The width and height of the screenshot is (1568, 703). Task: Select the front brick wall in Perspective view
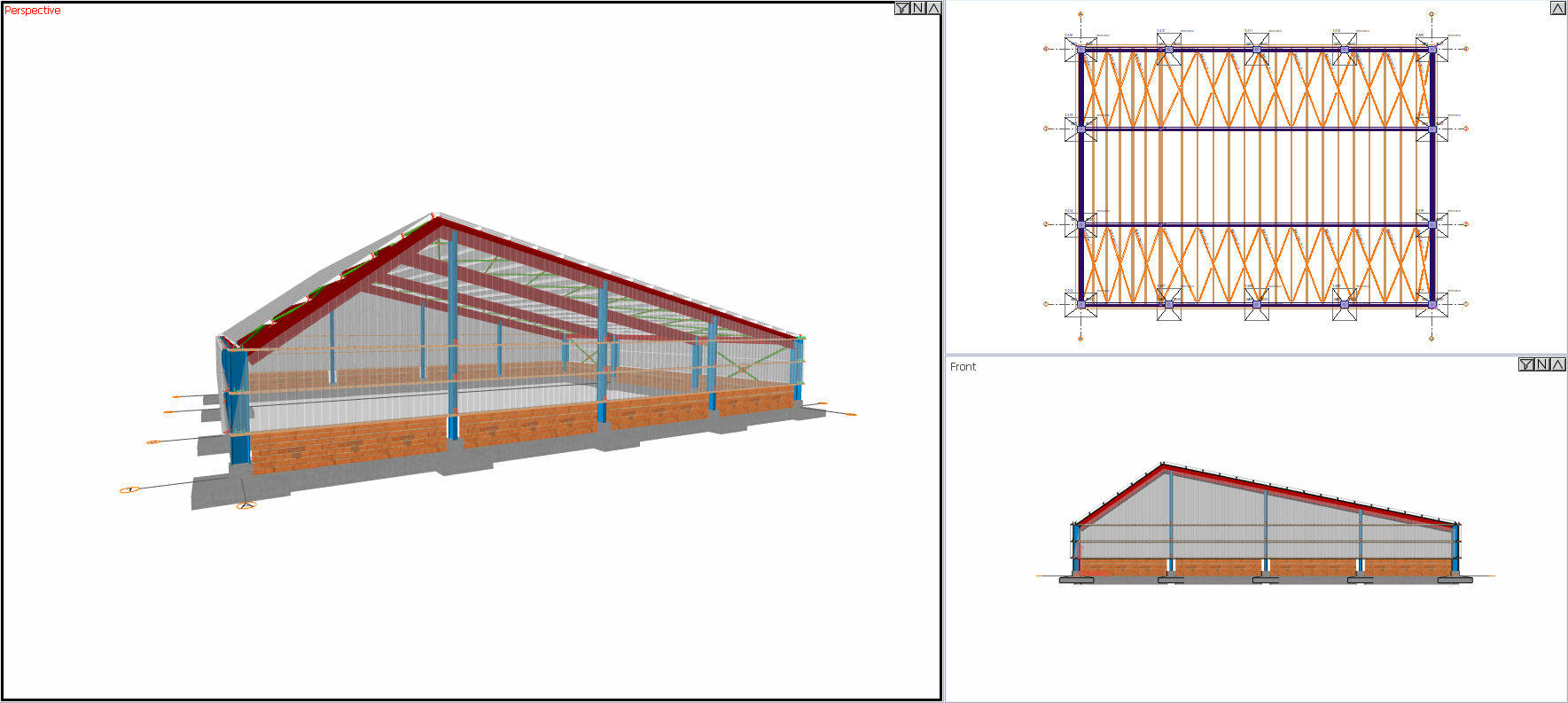coord(346,446)
